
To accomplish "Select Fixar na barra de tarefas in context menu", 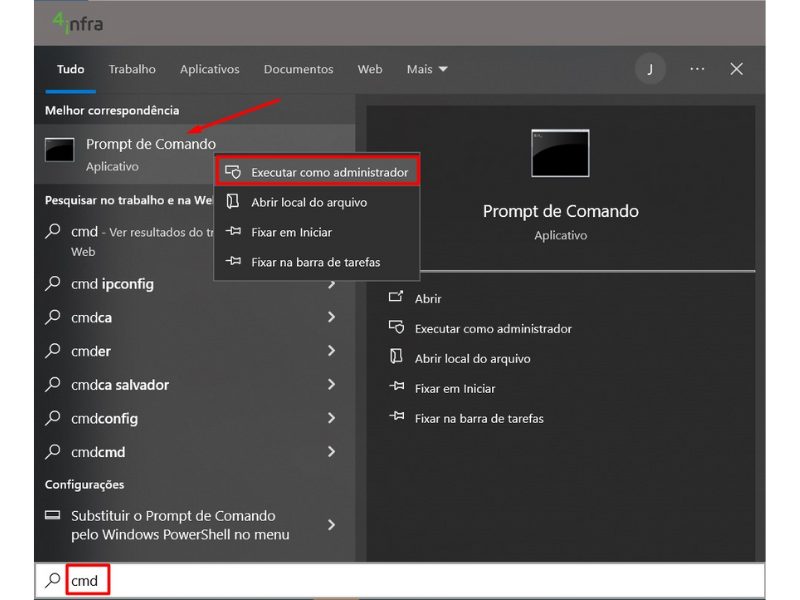I will point(315,262).
